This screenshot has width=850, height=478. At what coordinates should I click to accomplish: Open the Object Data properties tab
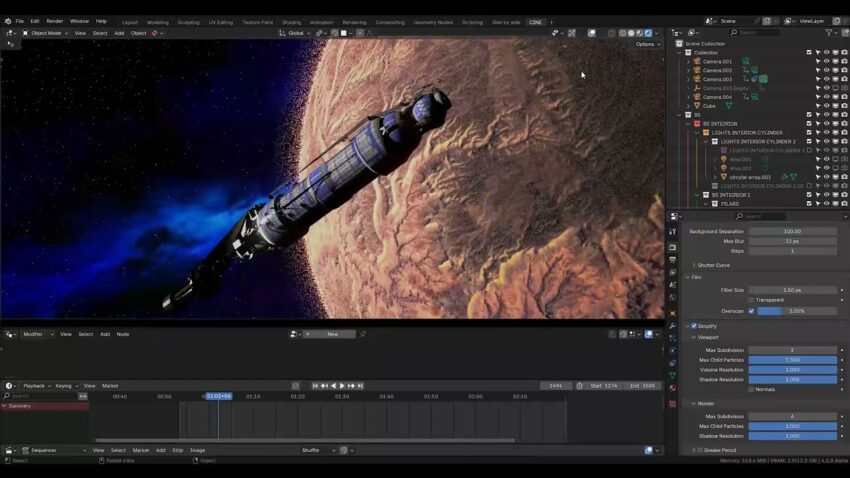point(673,376)
